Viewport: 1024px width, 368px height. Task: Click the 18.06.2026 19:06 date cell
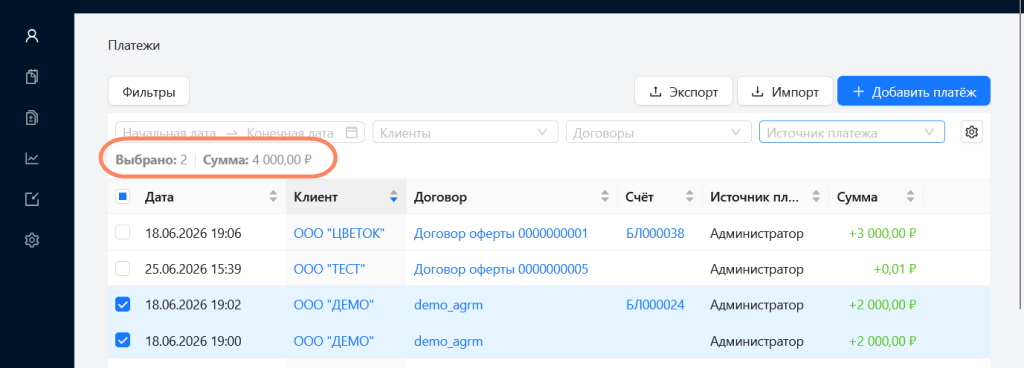(193, 233)
